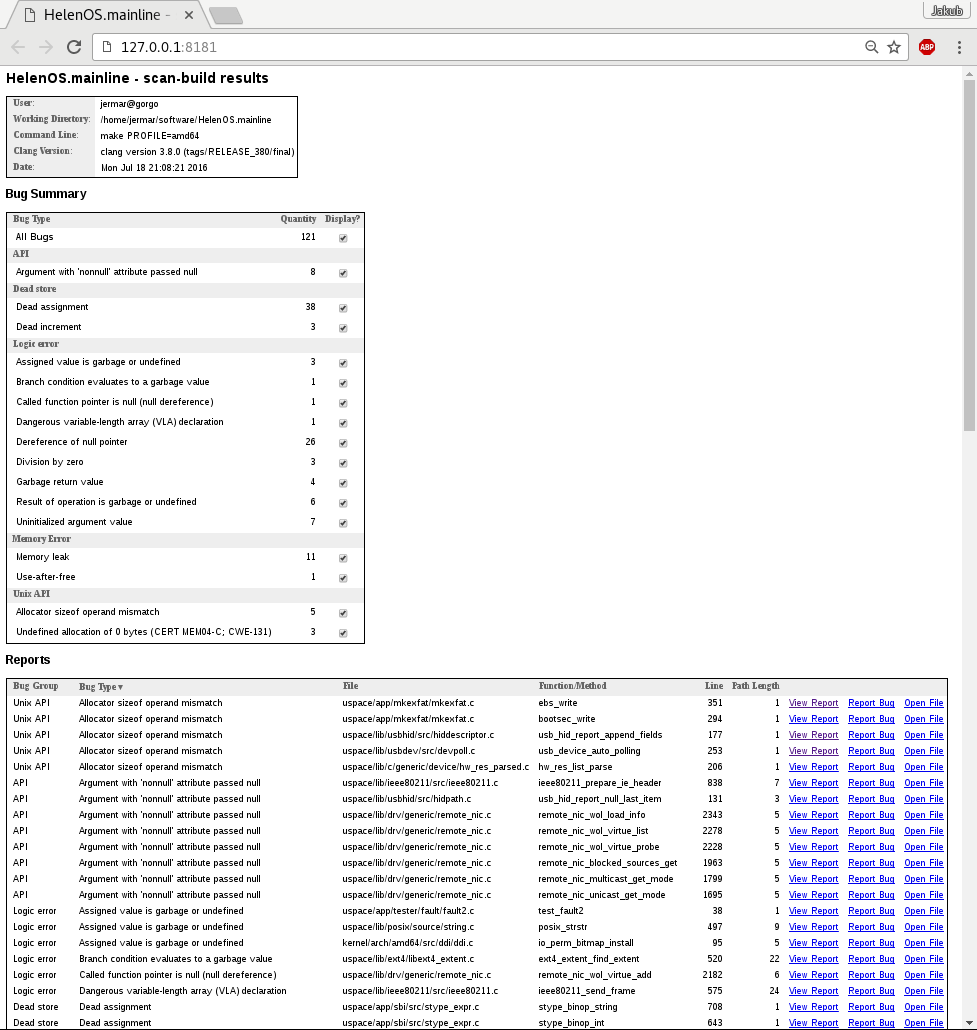Image resolution: width=977 pixels, height=1030 pixels.
Task: Reload the scan-build results page
Action: tap(73, 46)
